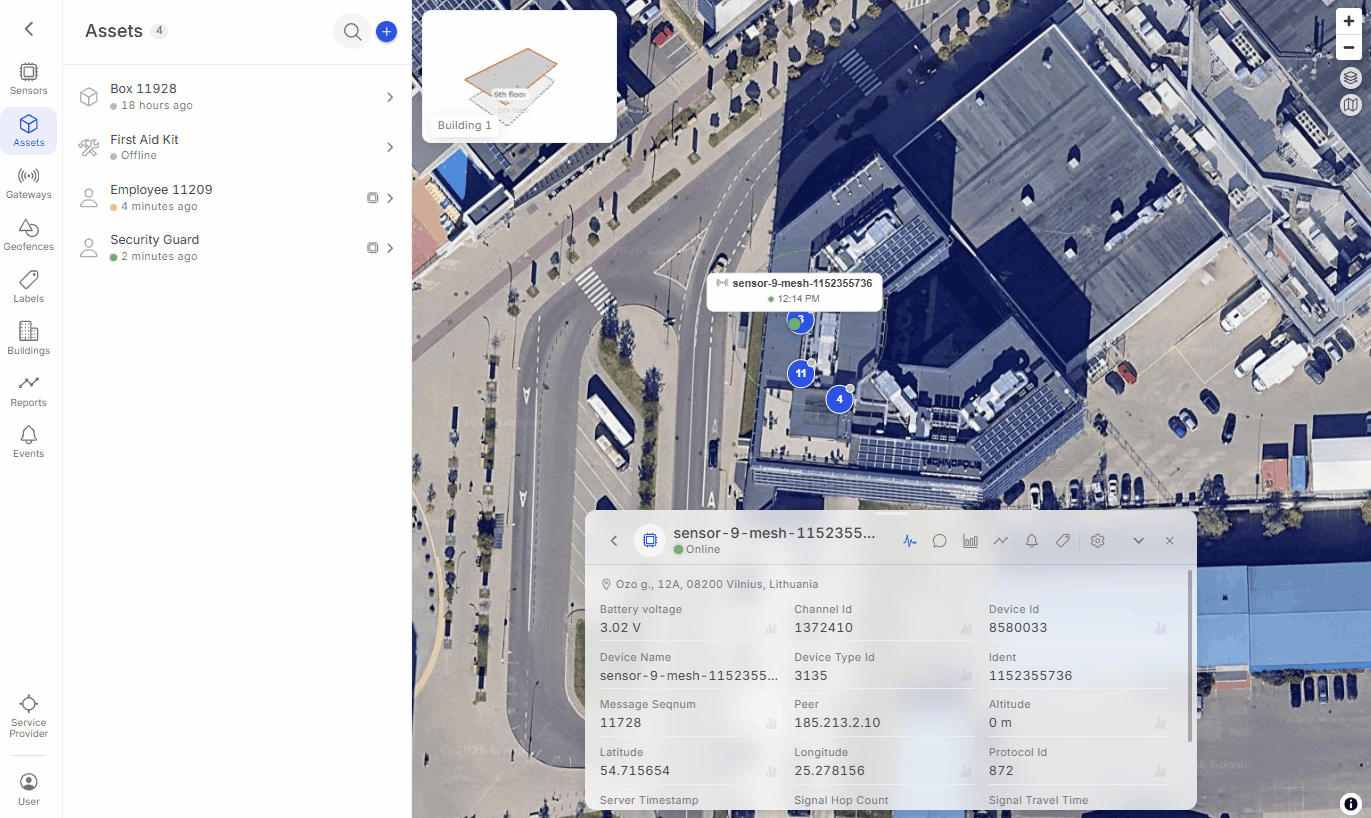This screenshot has width=1371, height=818.
Task: Open the map layers icon
Action: 1350,77
